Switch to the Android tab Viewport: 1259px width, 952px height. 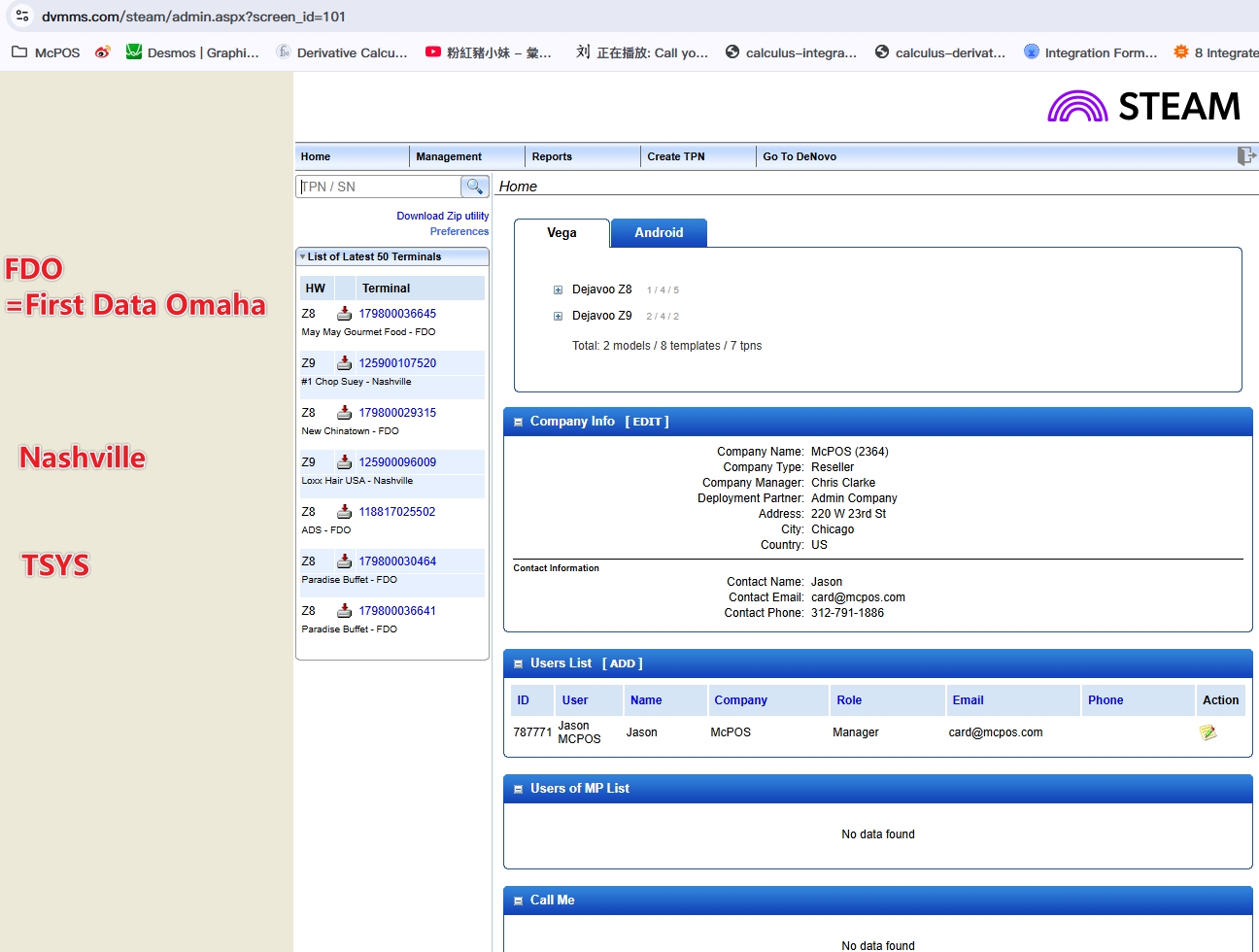pos(659,233)
